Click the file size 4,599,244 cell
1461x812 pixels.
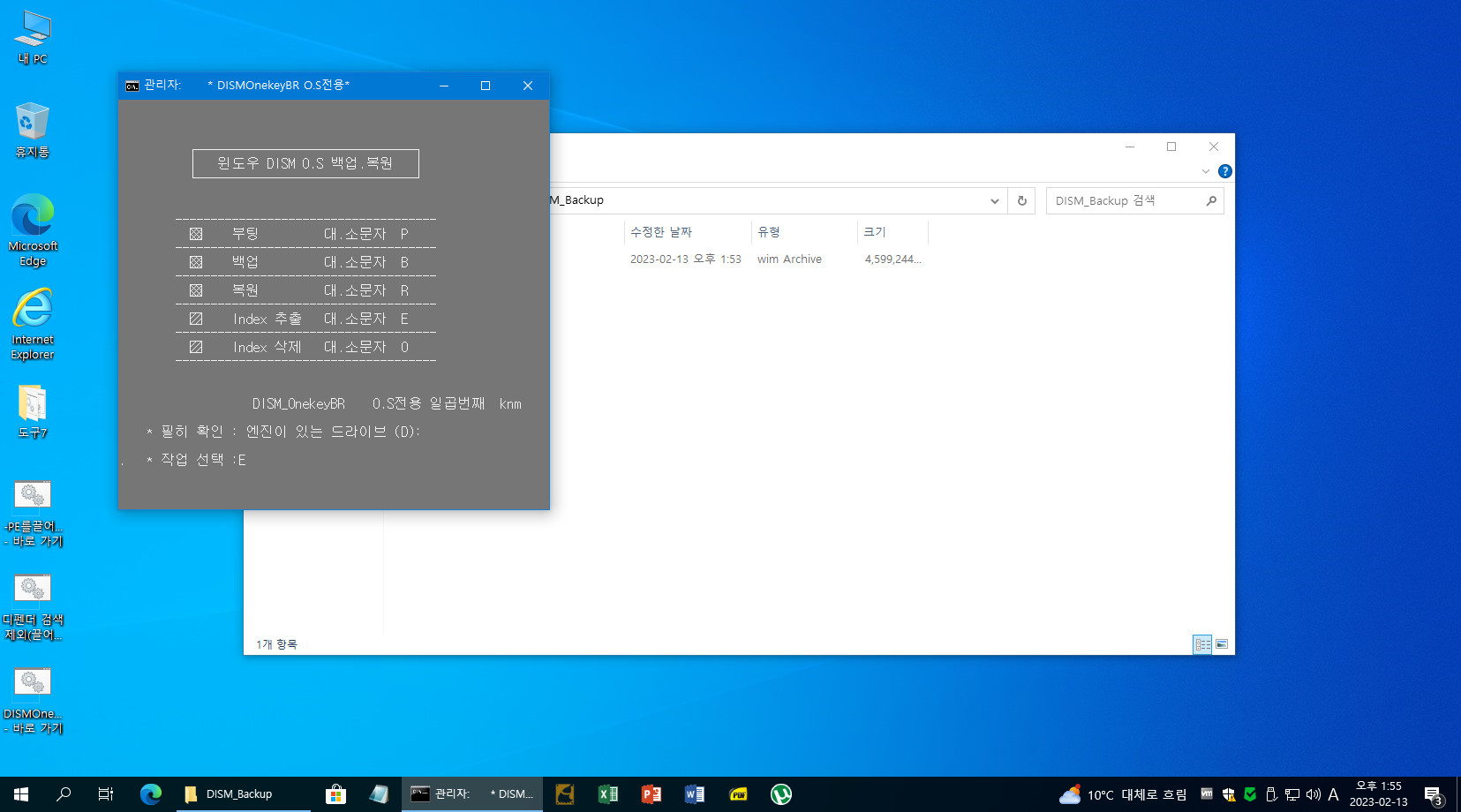(x=892, y=259)
